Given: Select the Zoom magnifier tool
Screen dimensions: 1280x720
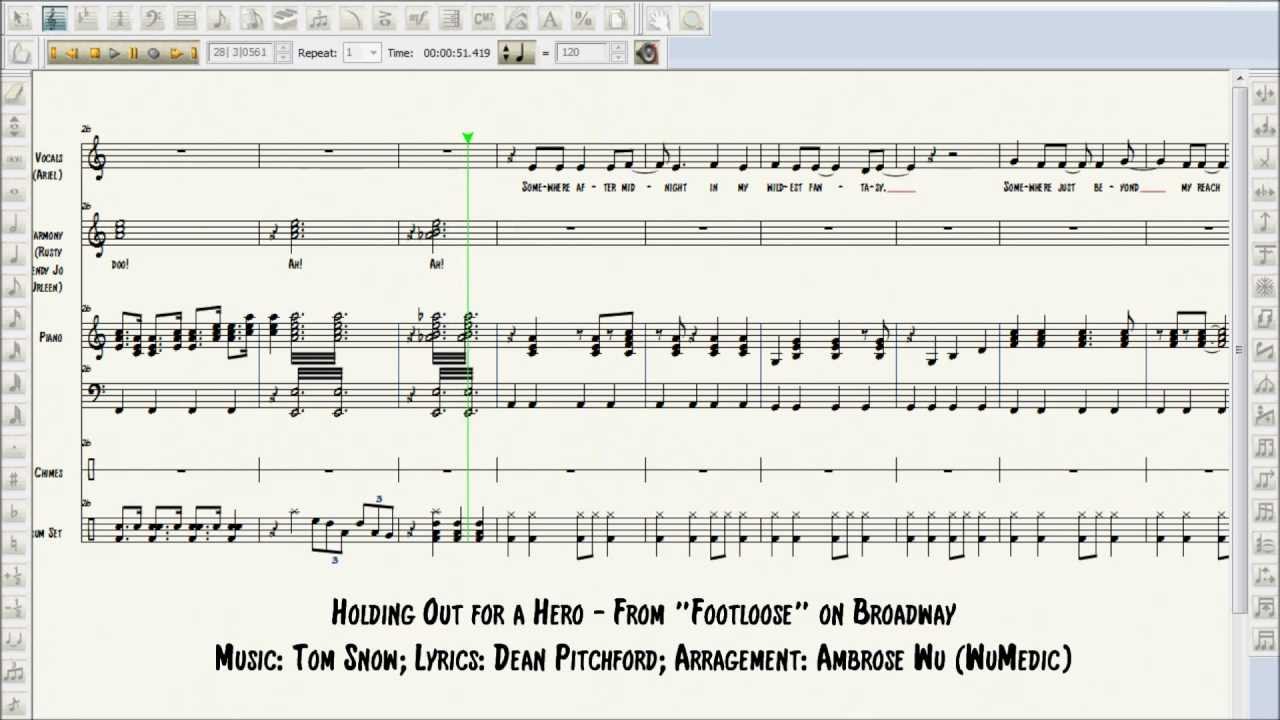Looking at the screenshot, I should [691, 19].
